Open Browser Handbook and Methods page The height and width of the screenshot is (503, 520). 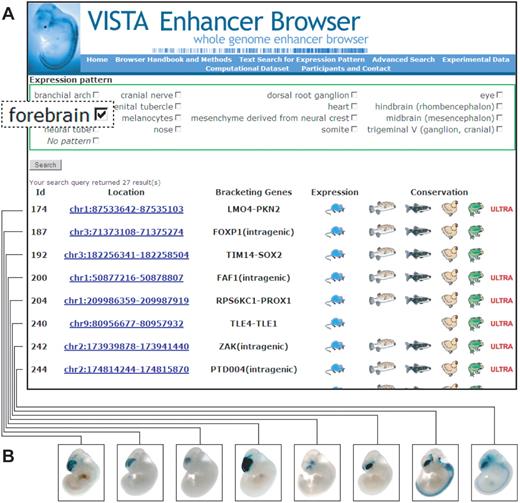173,60
